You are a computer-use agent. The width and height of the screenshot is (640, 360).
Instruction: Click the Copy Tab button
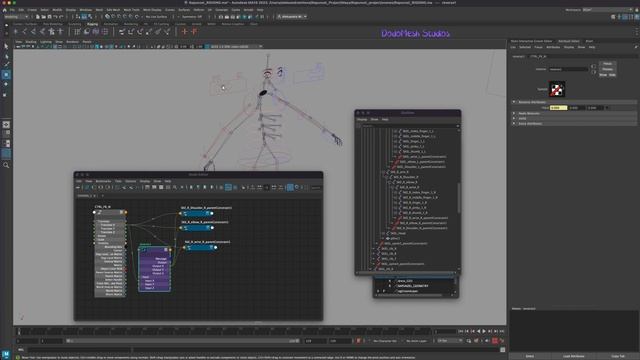(618, 356)
